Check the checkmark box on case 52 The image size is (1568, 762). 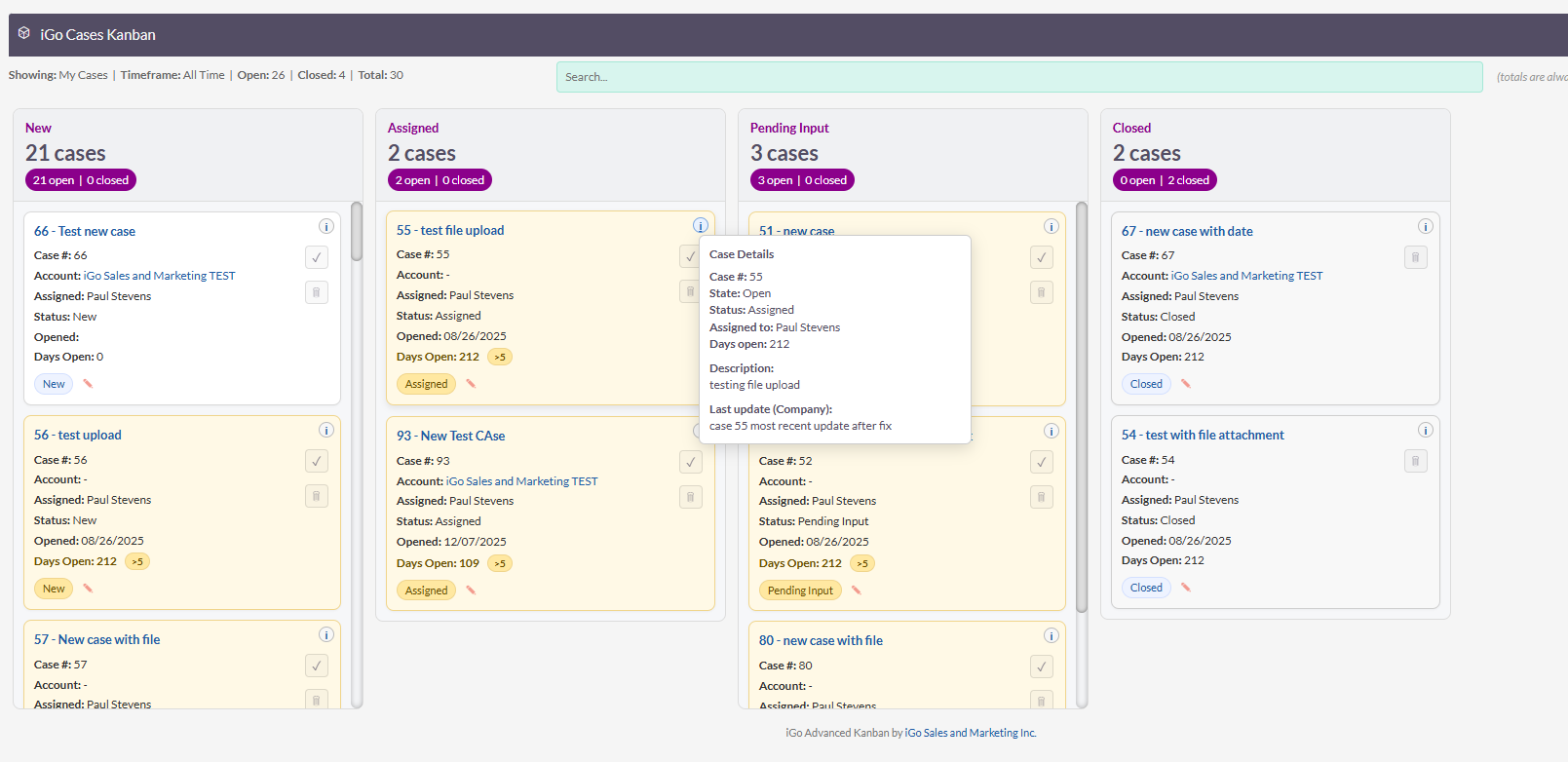click(x=1042, y=462)
